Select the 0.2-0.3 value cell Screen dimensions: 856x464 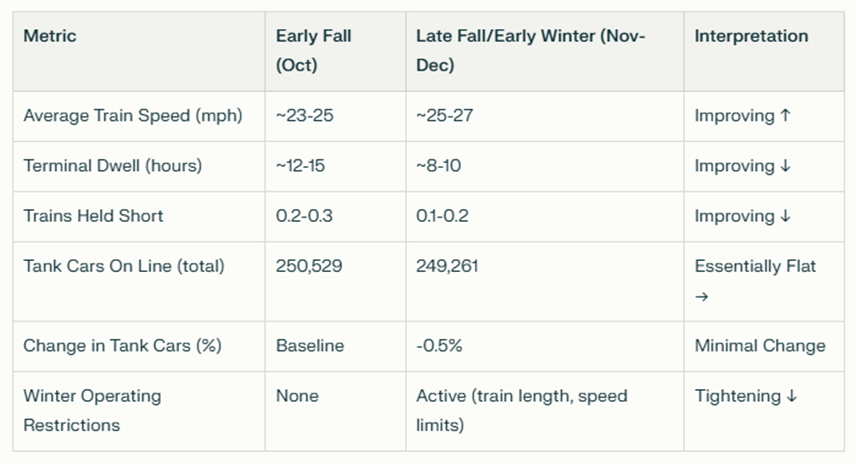tap(299, 216)
